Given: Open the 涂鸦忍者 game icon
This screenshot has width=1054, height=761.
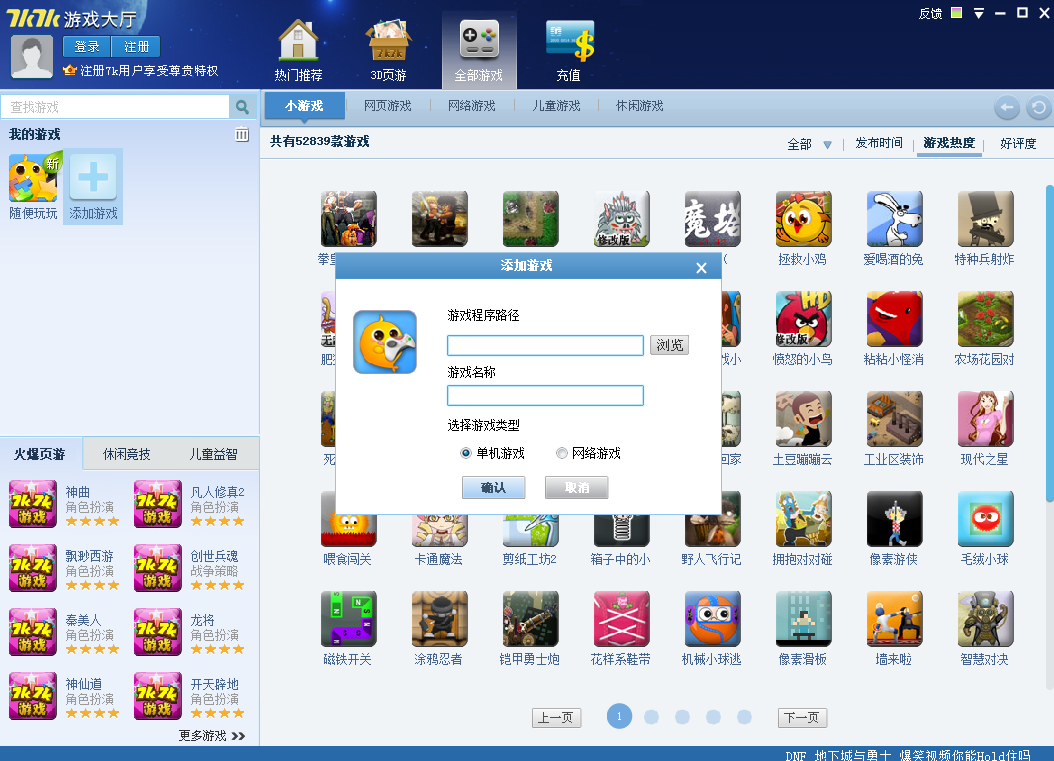Looking at the screenshot, I should pos(440,618).
